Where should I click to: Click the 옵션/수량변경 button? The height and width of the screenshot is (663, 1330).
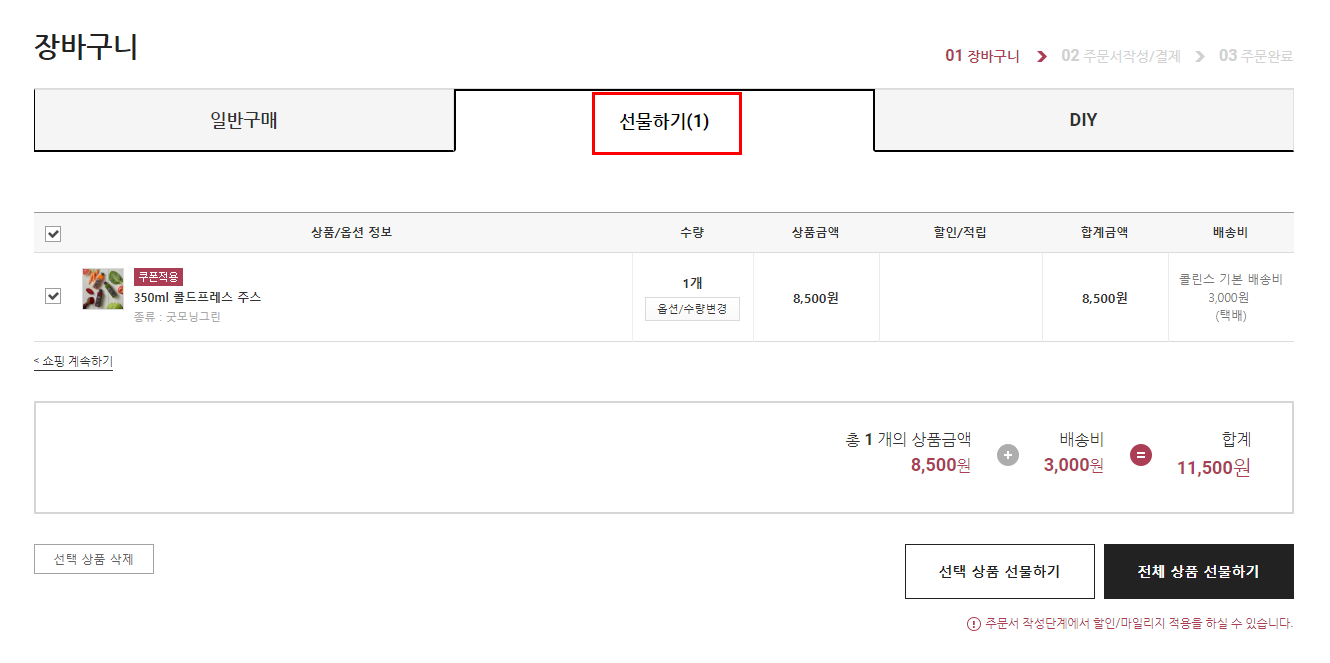[692, 309]
